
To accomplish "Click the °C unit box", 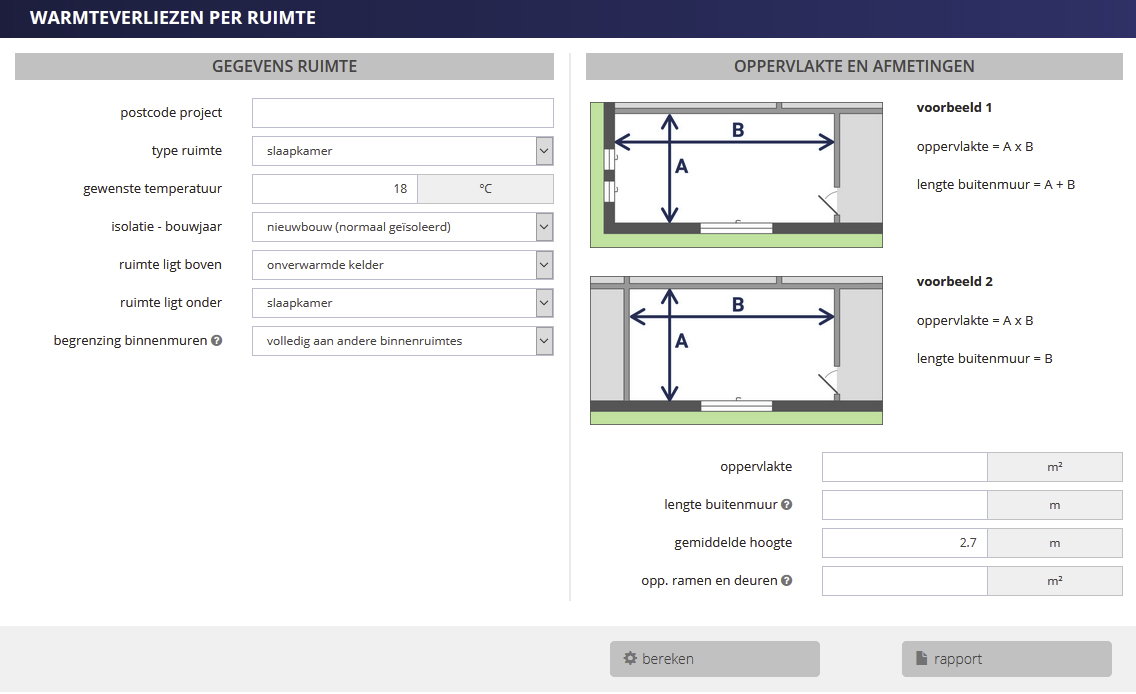I will pyautogui.click(x=485, y=189).
